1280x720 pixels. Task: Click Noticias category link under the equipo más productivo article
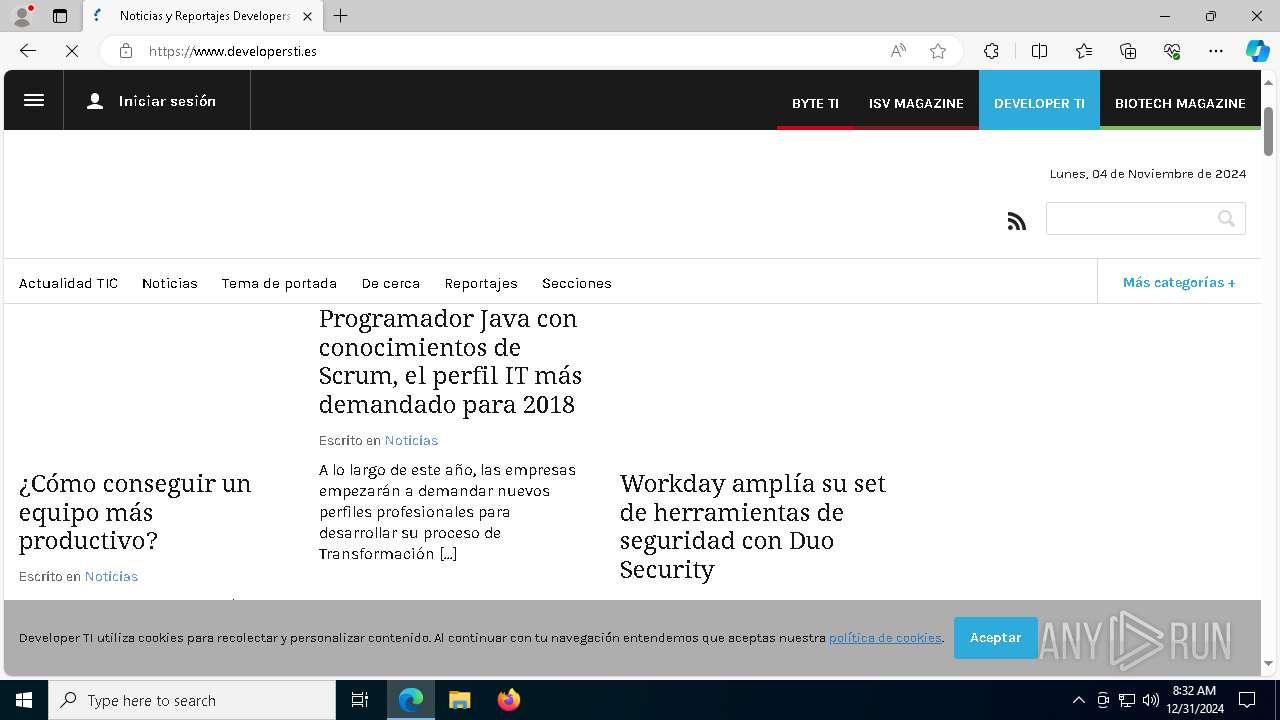click(111, 576)
